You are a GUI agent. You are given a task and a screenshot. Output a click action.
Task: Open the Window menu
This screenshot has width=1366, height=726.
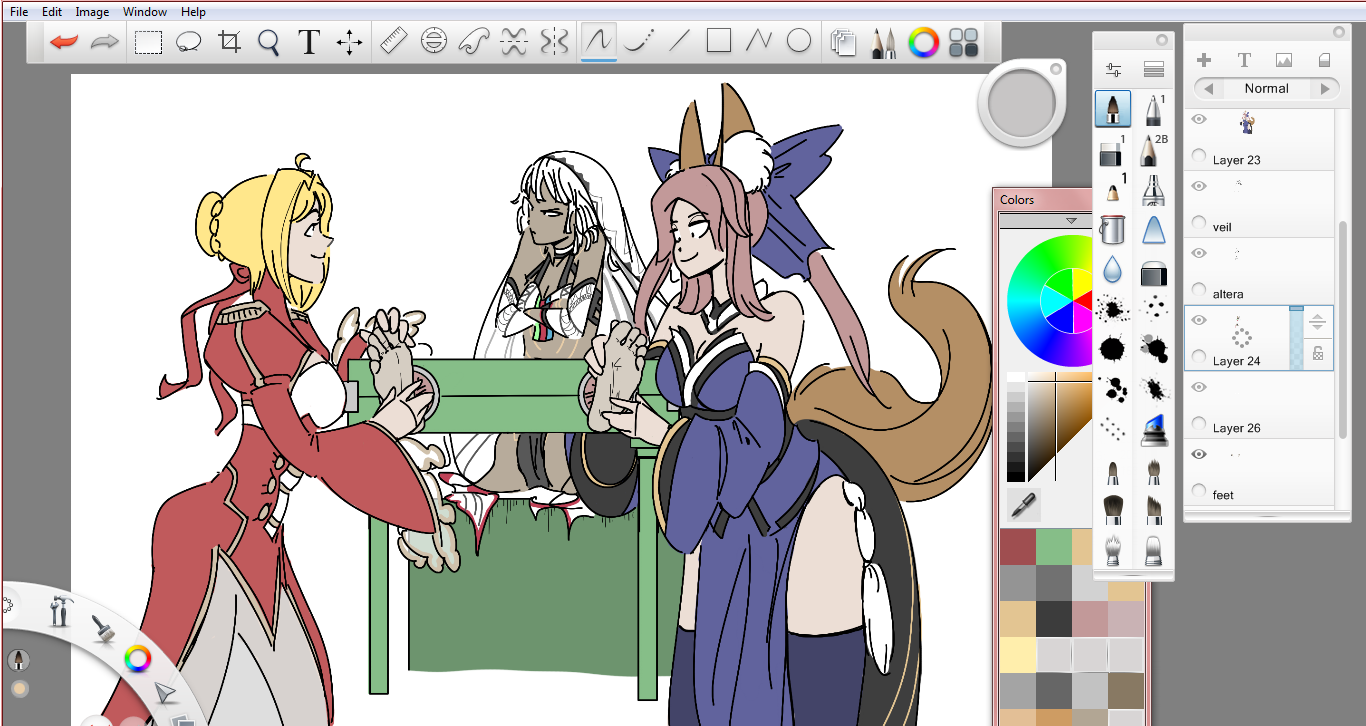tap(145, 12)
